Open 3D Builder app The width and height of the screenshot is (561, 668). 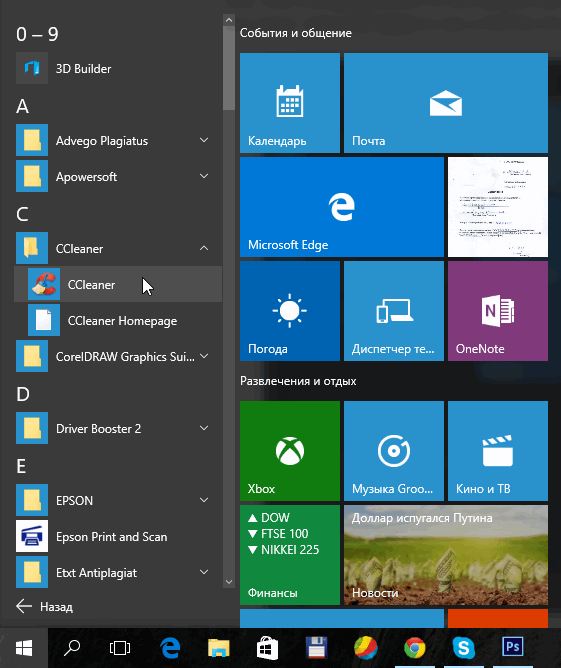118,69
